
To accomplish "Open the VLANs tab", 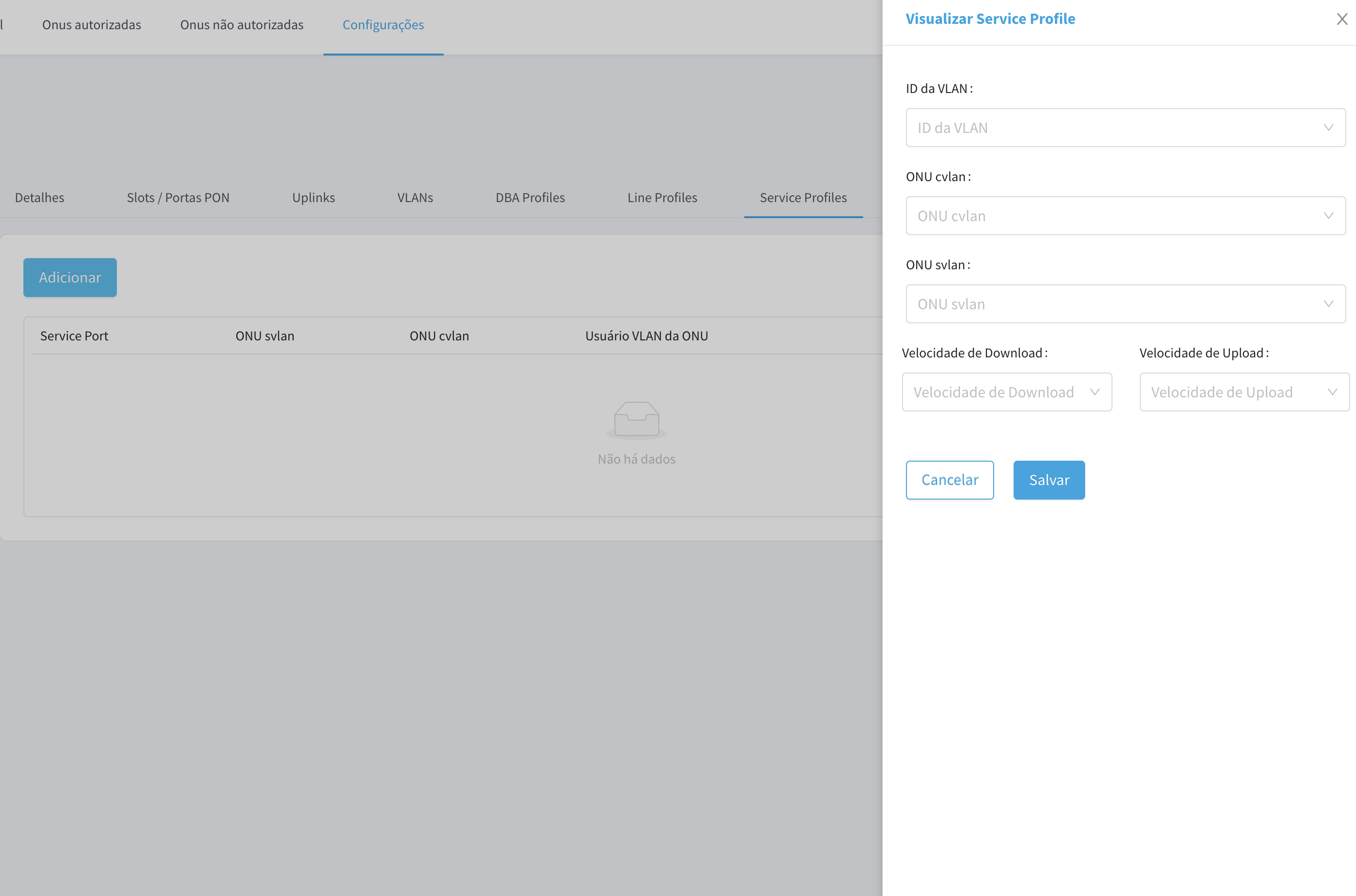I will coord(415,198).
